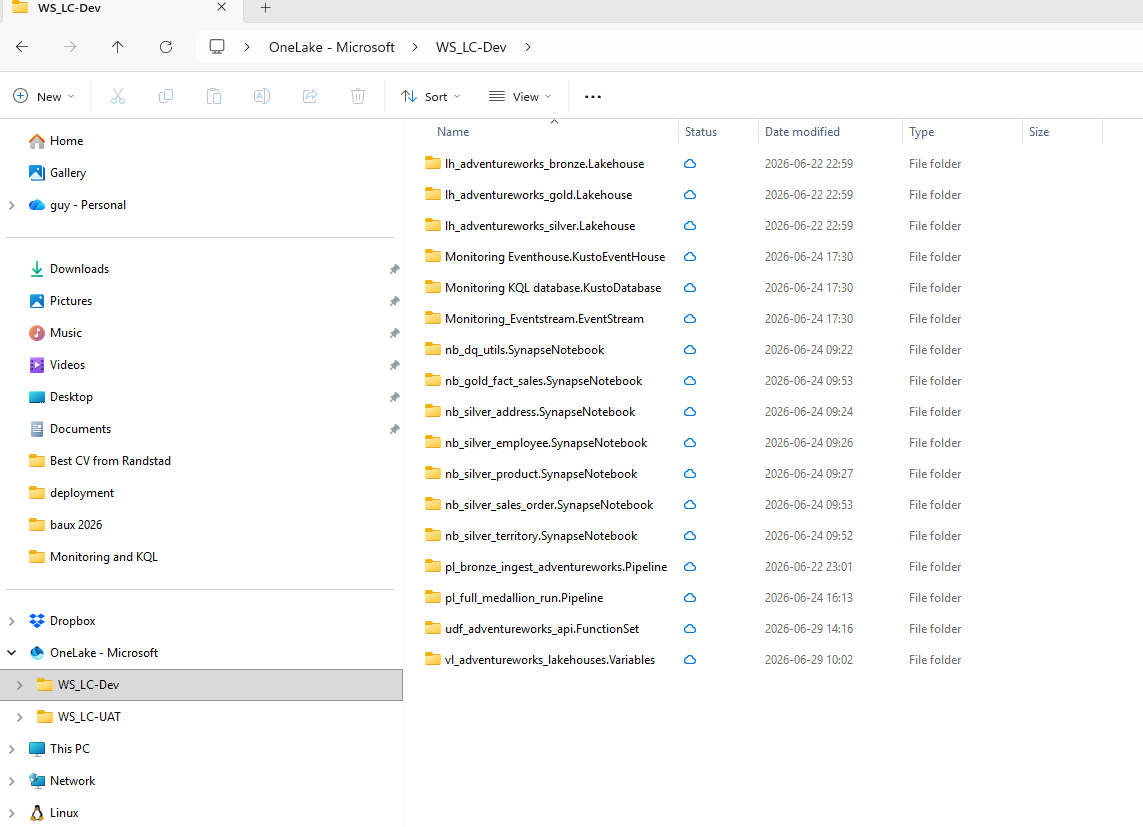
Task: Select nb_gold_fact_sales.SynapseNotebook folder
Action: 543,380
